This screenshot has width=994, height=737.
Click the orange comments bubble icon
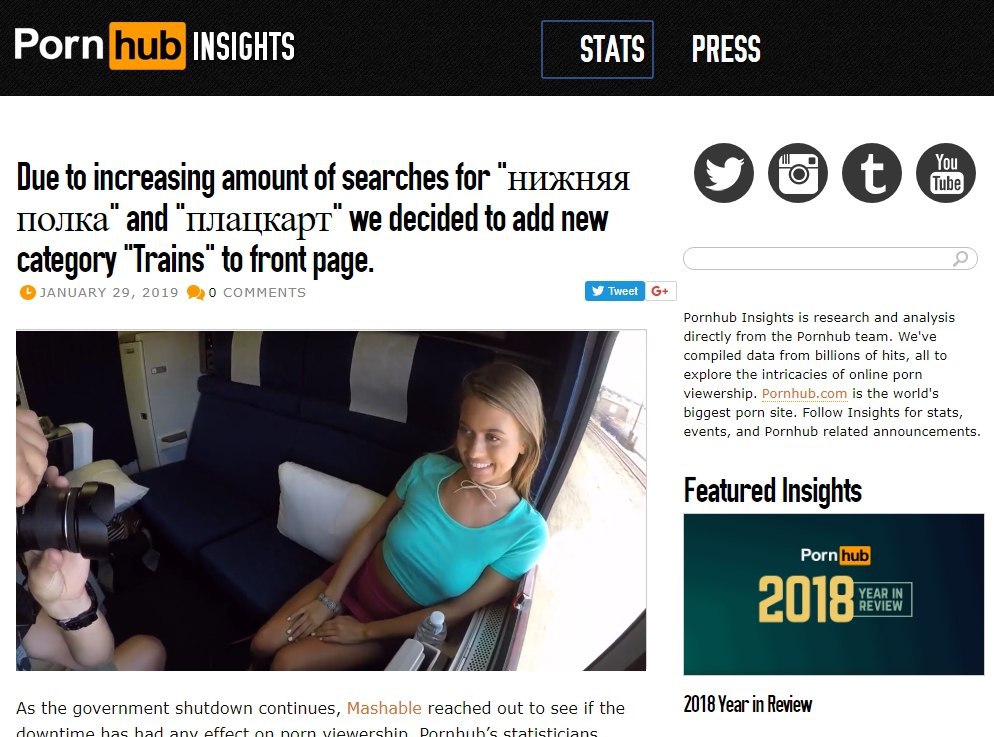195,293
